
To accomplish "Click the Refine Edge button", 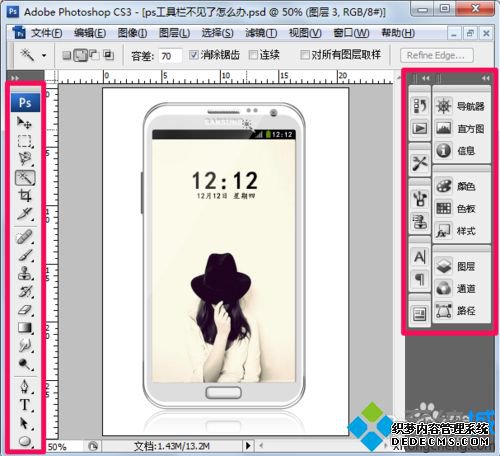I will [437, 55].
